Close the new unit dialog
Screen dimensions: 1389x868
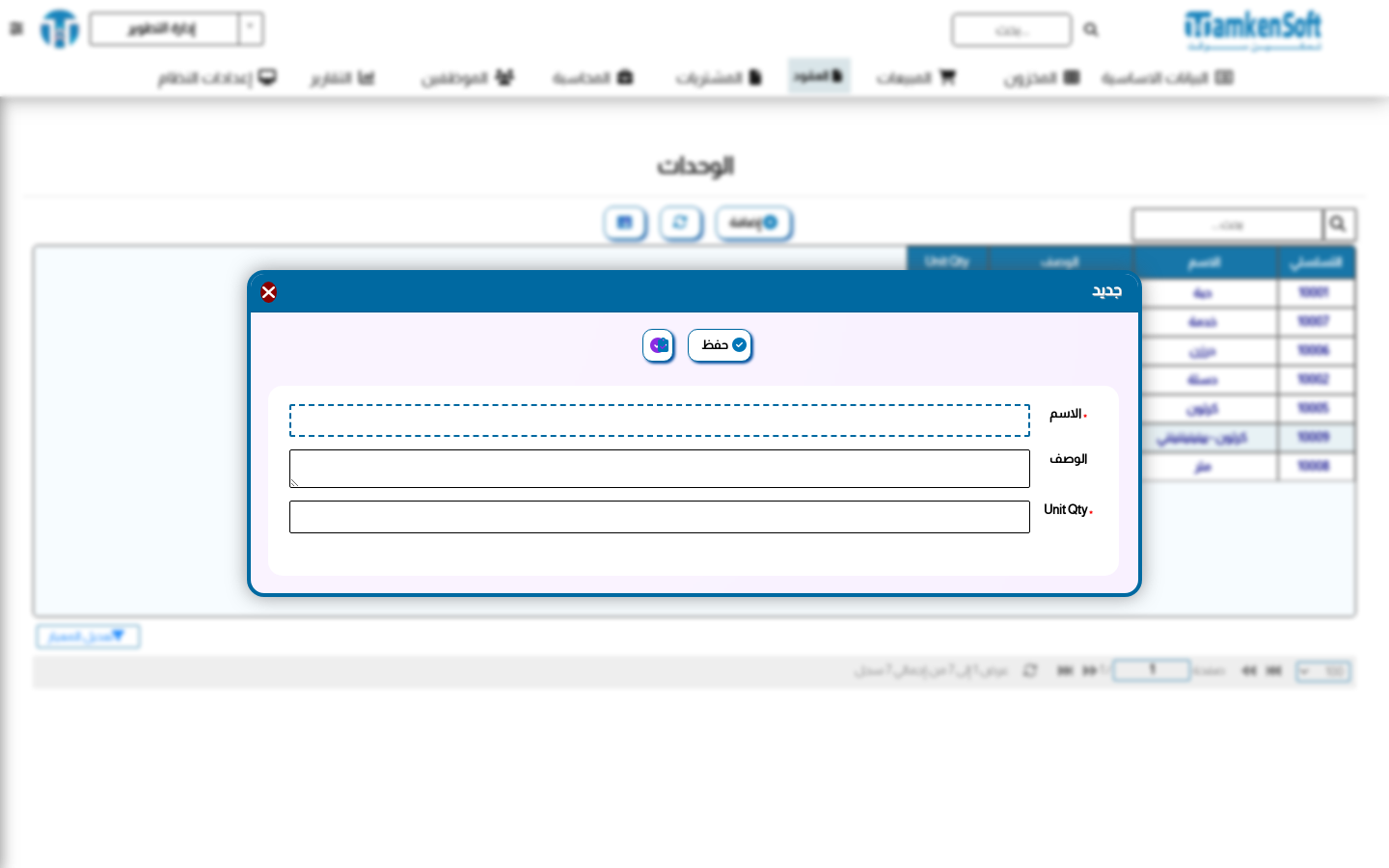coord(268,292)
